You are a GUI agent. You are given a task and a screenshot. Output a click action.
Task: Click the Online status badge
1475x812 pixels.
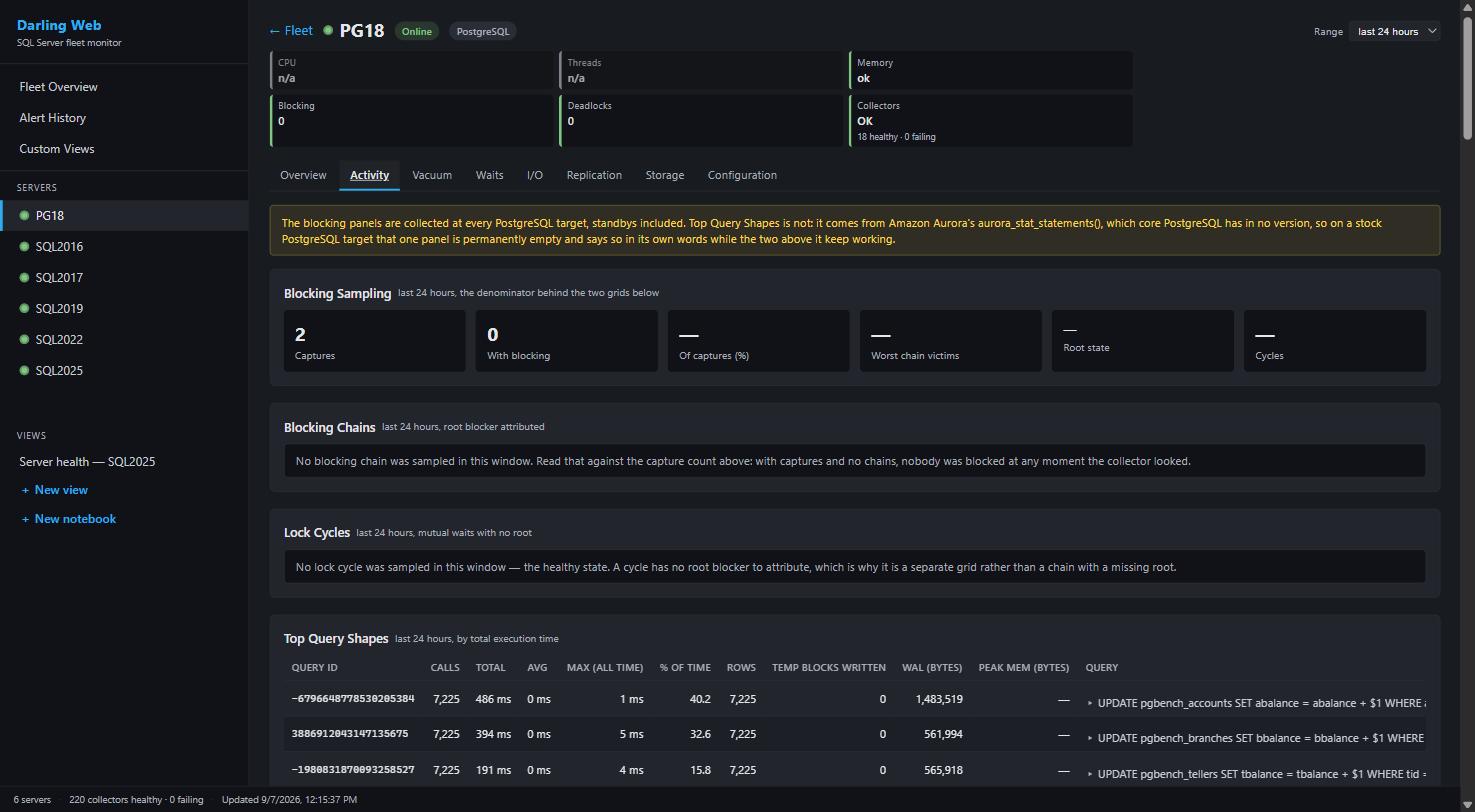417,31
